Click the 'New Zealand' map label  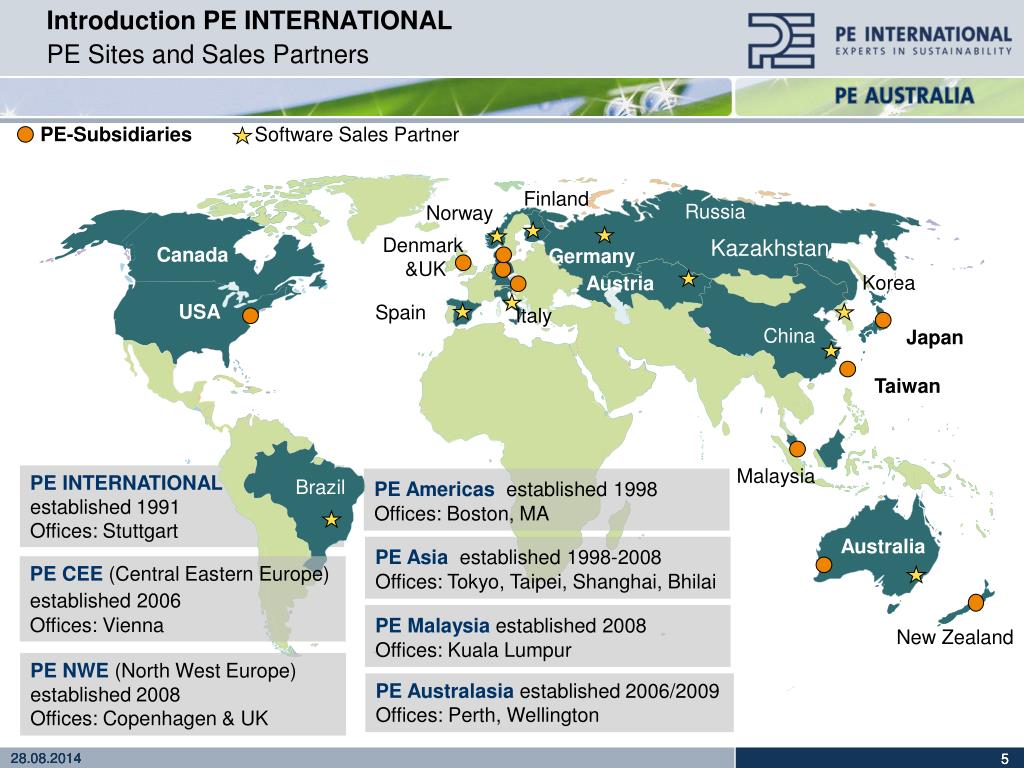pos(955,637)
